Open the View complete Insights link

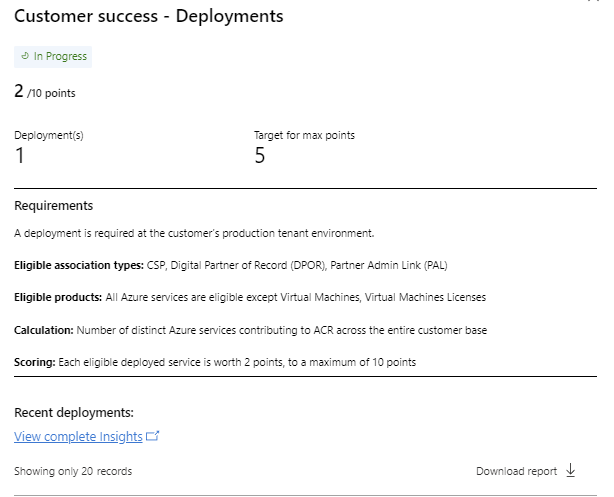tap(78, 436)
